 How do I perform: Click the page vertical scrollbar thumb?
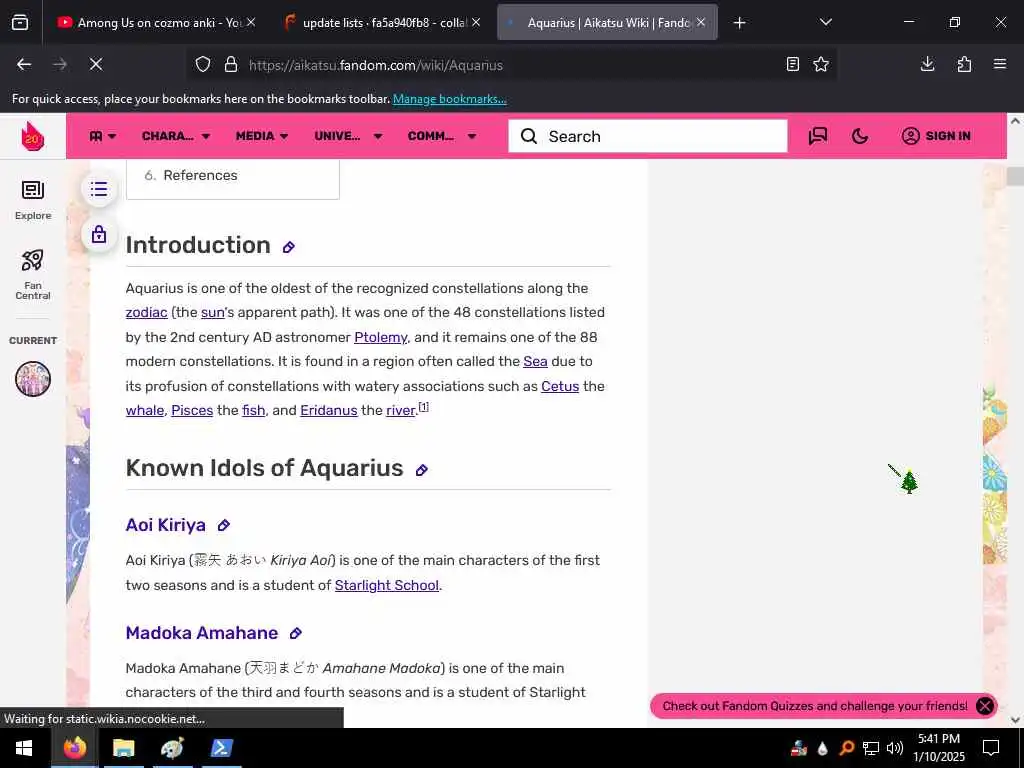coord(1015,176)
